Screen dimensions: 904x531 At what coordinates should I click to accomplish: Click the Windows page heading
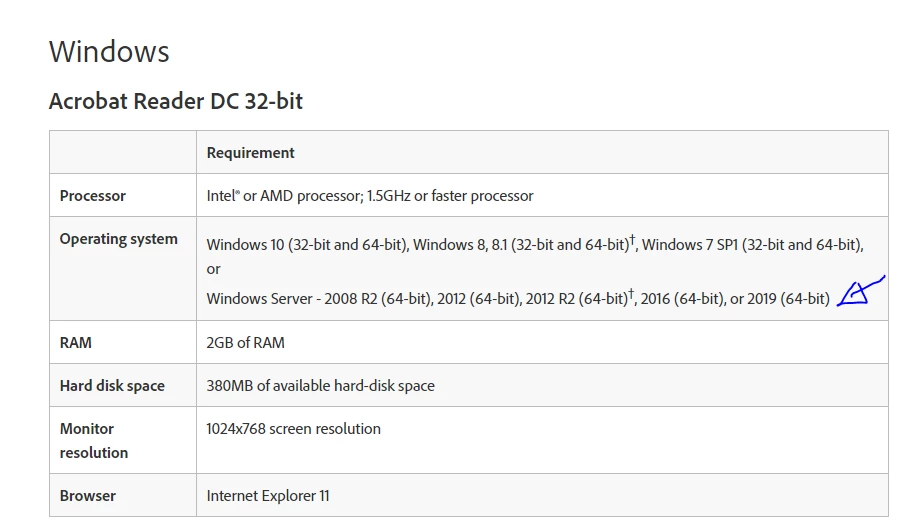(109, 51)
